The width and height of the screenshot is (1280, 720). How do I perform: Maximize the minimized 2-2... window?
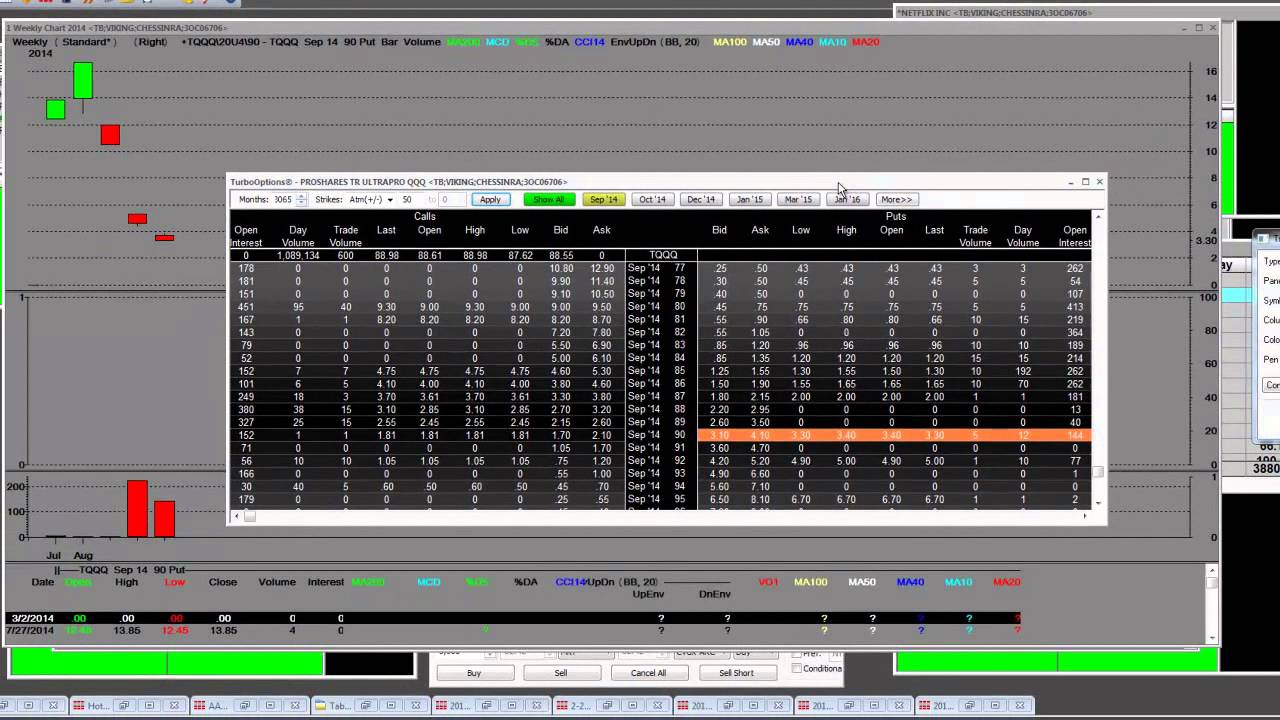pos(632,705)
